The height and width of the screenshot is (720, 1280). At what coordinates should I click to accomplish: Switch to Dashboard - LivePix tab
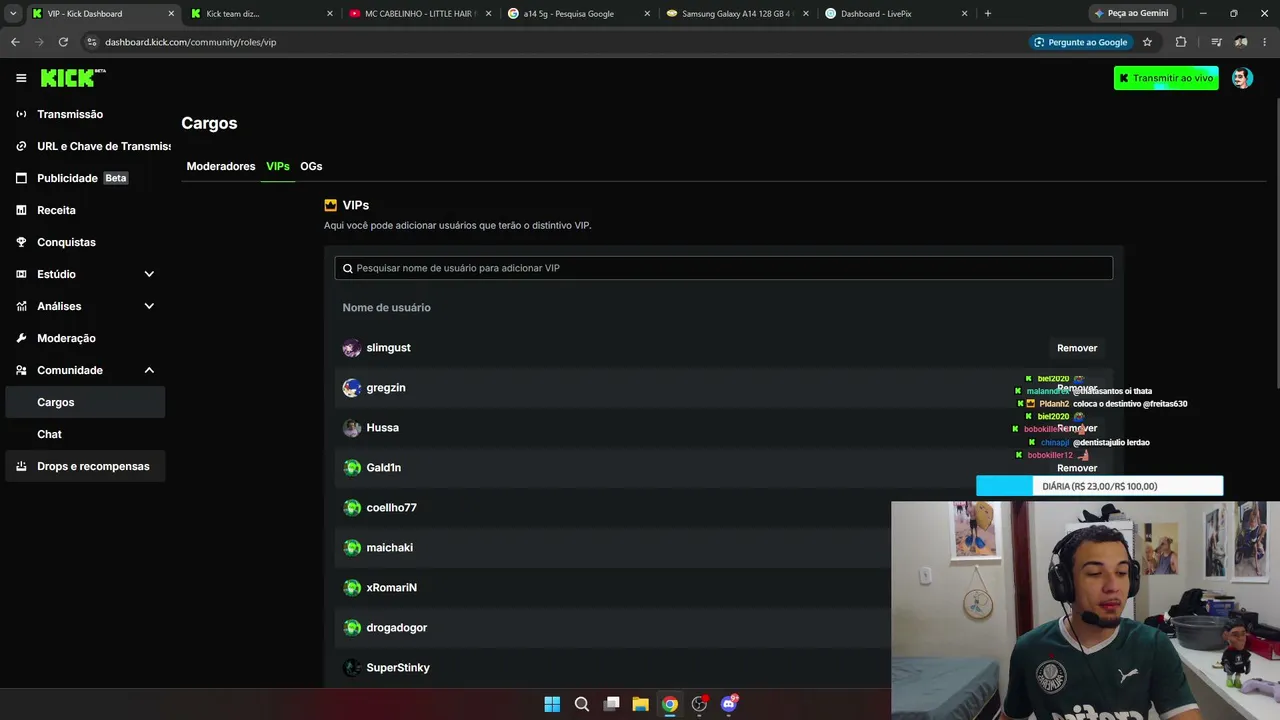[x=895, y=13]
